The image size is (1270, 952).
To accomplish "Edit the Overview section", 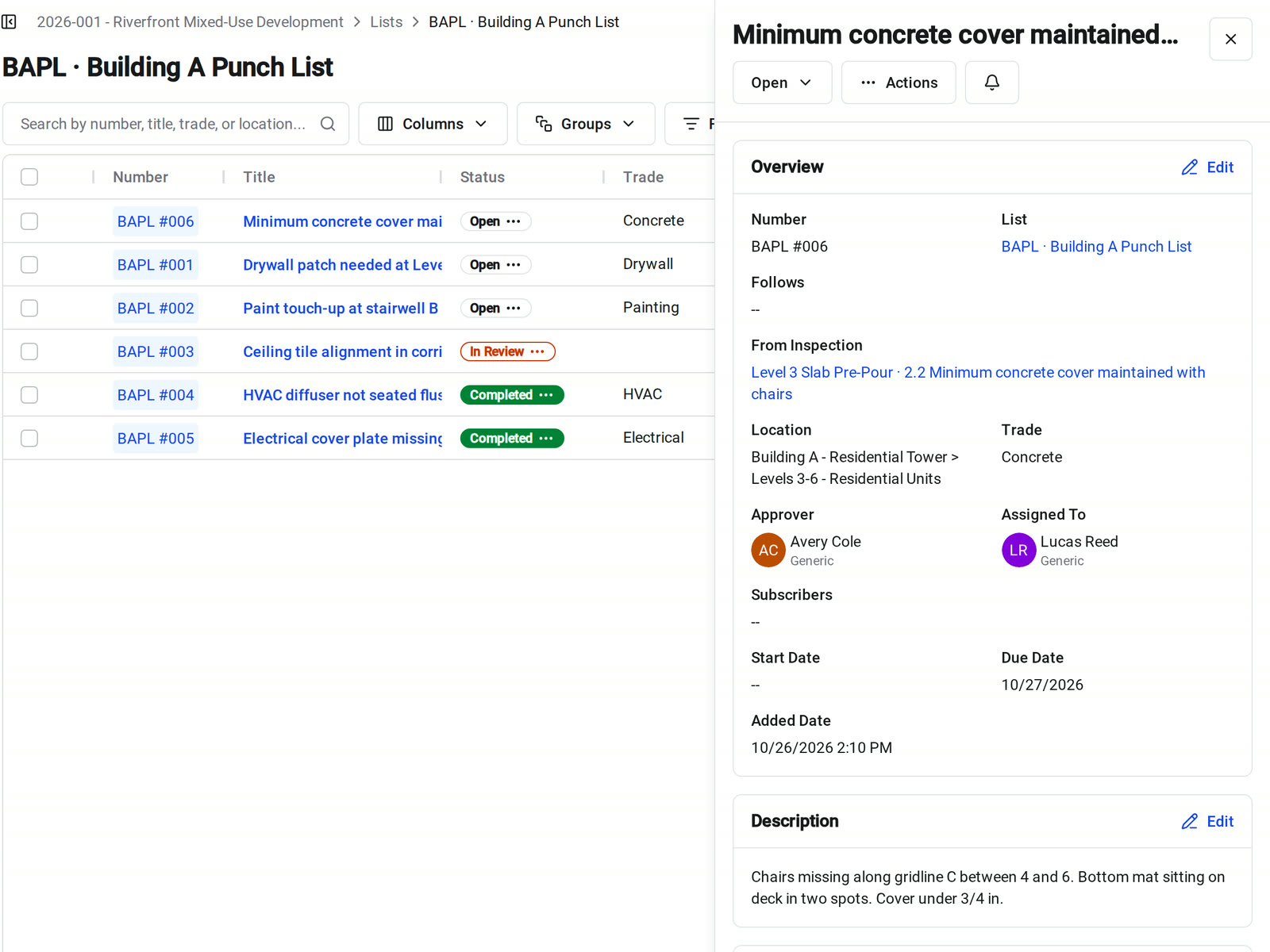I will [1207, 167].
